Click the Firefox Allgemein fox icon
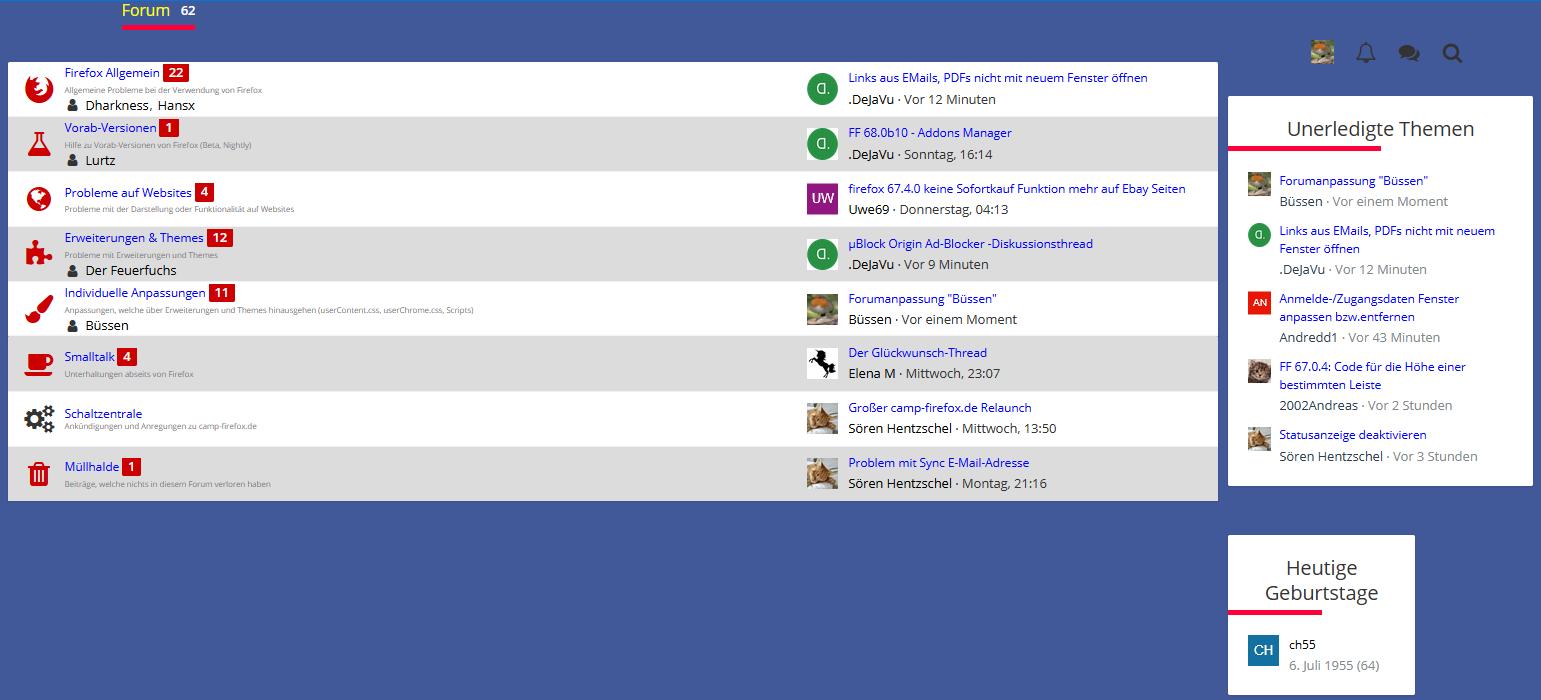Screen dimensions: 1541x700 pyautogui.click(x=39, y=89)
